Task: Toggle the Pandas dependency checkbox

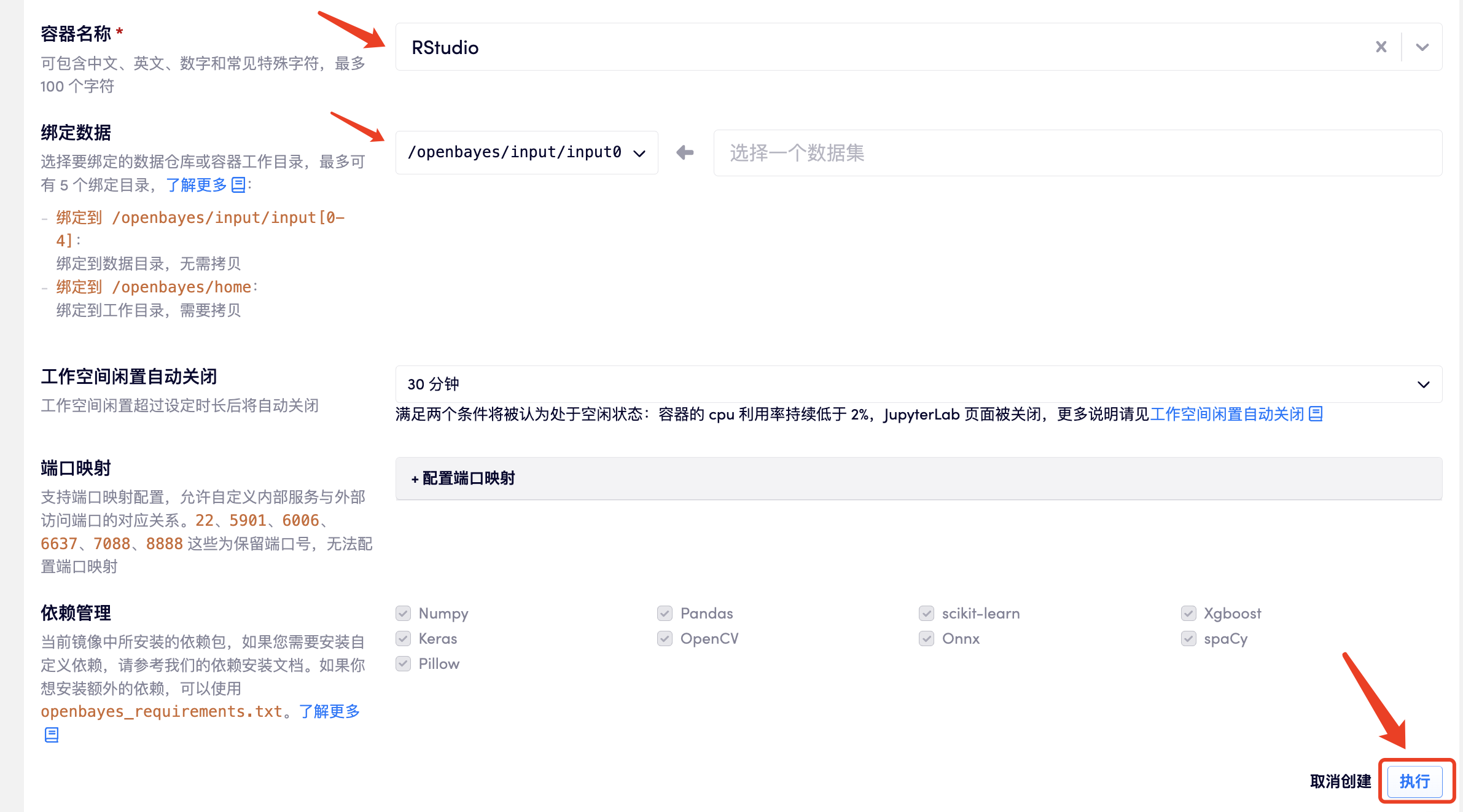Action: (x=665, y=614)
